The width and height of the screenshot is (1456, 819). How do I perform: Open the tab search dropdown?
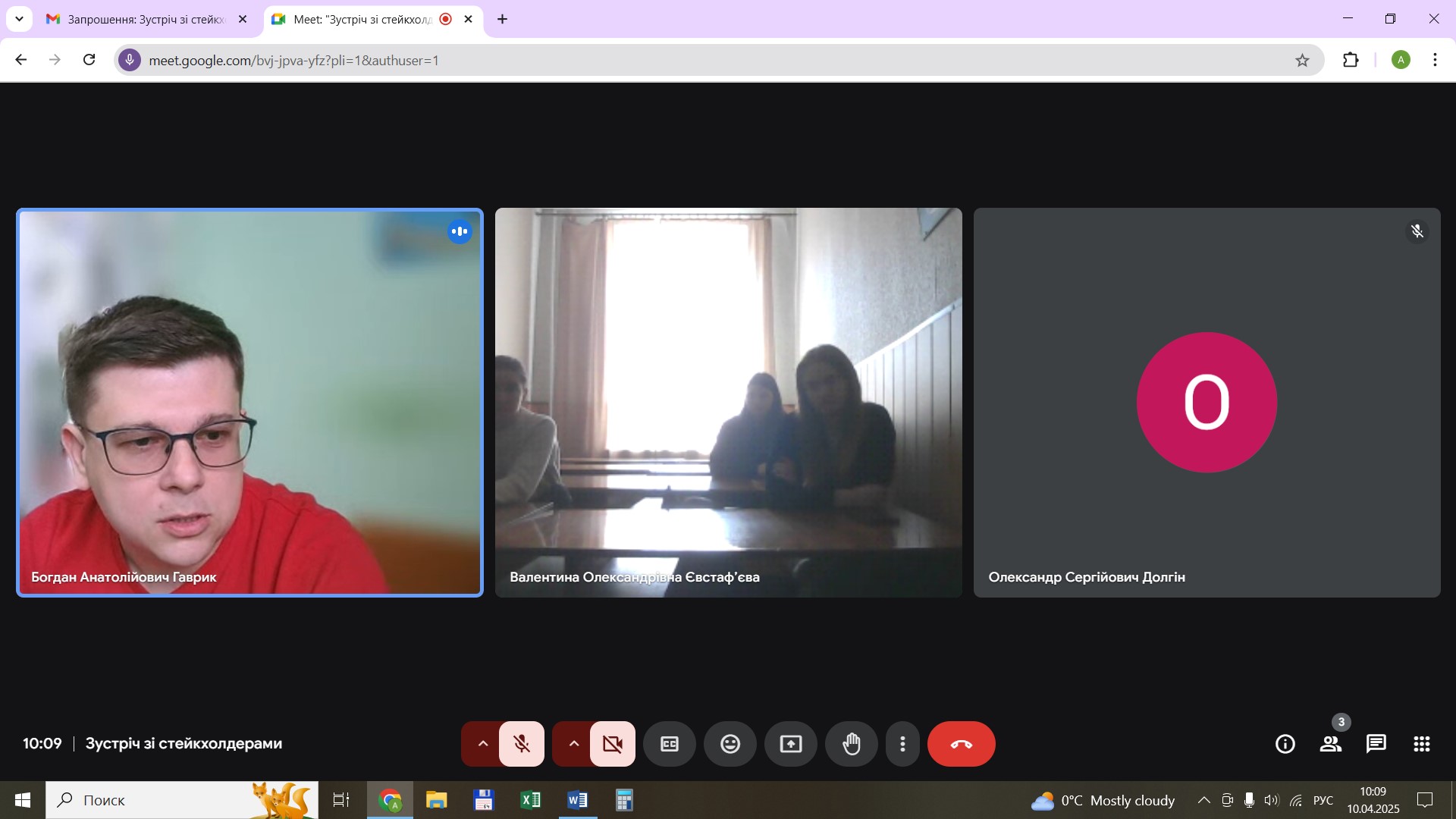[19, 19]
